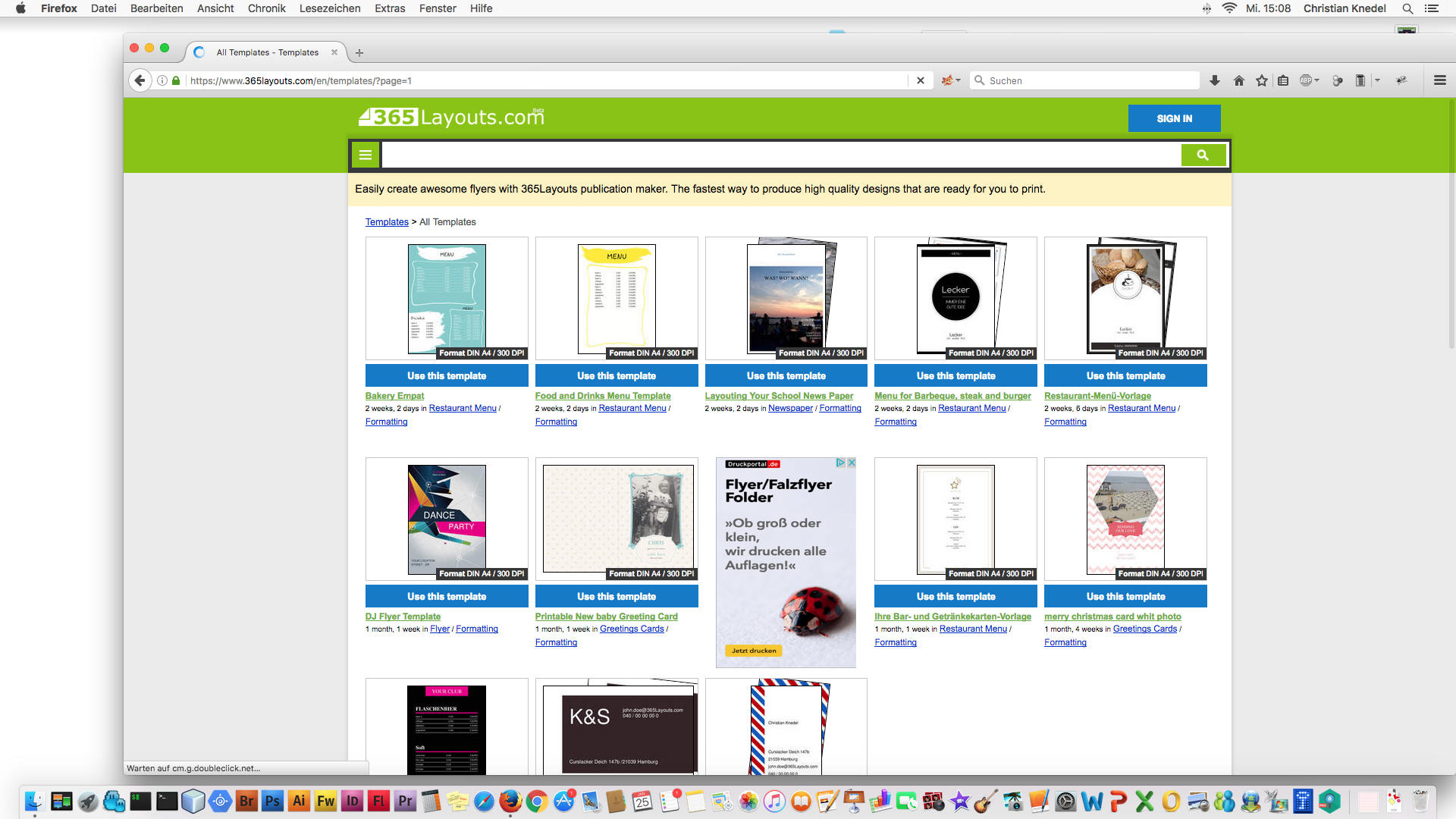
Task: Start a search with the green magnifier button
Action: (x=1203, y=154)
